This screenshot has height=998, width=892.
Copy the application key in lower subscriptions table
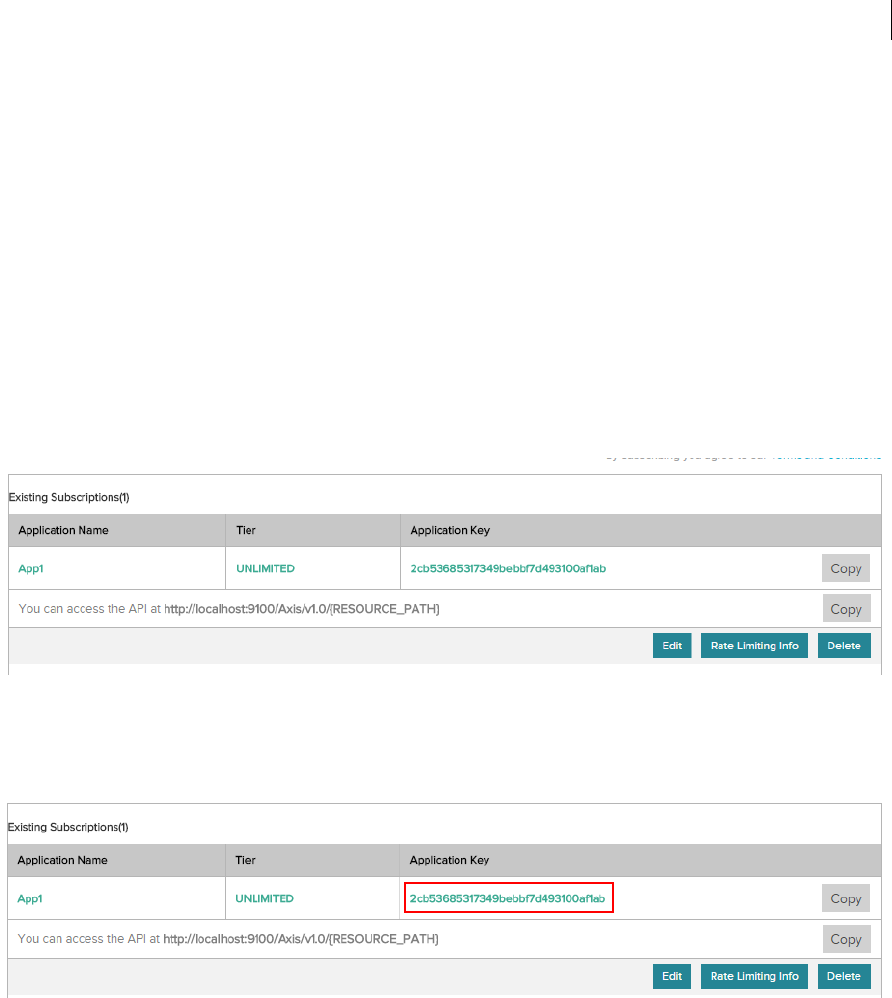[x=846, y=899]
